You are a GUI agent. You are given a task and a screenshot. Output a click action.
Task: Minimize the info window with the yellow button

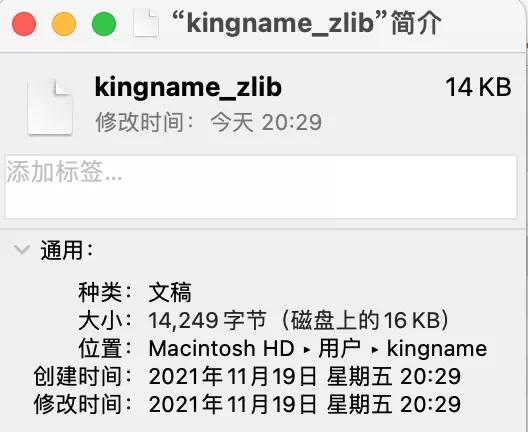(64, 24)
